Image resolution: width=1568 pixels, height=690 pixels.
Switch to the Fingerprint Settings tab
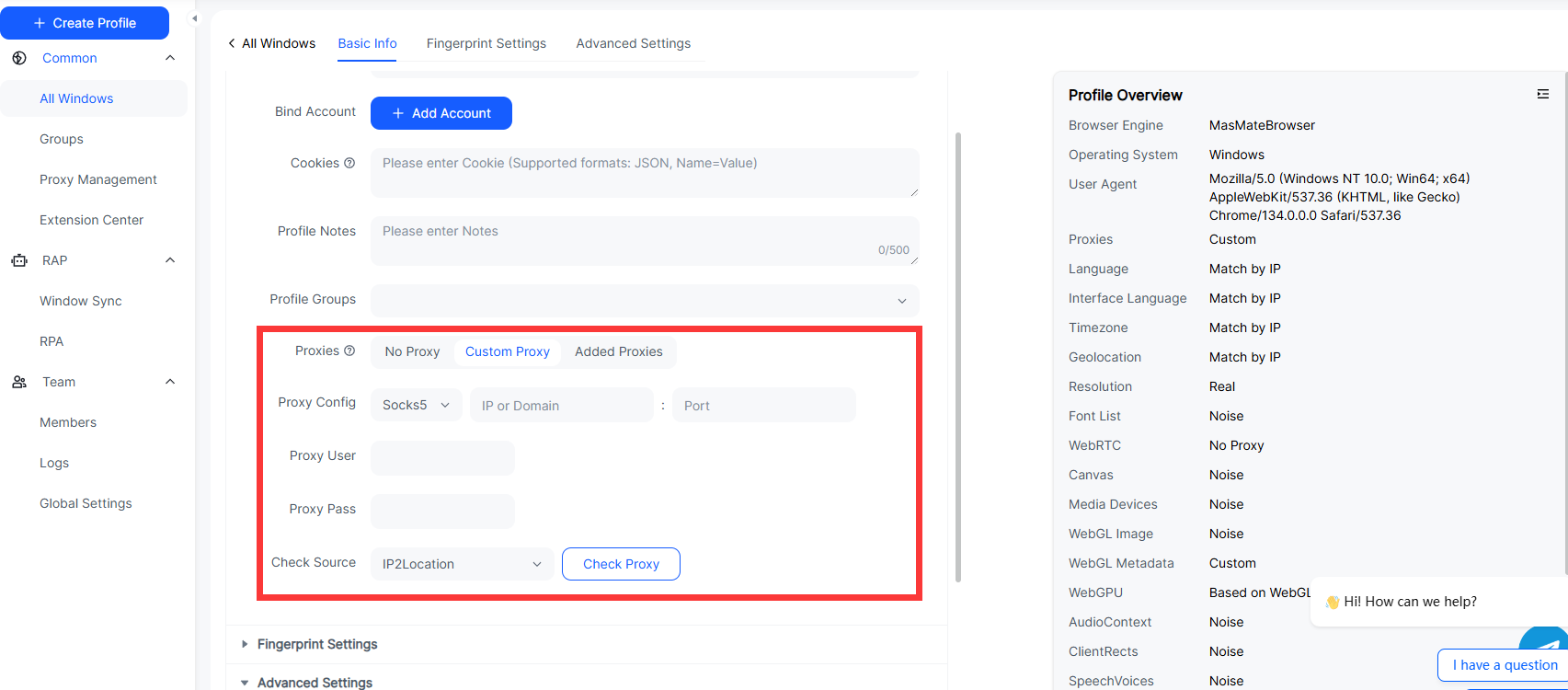point(486,43)
